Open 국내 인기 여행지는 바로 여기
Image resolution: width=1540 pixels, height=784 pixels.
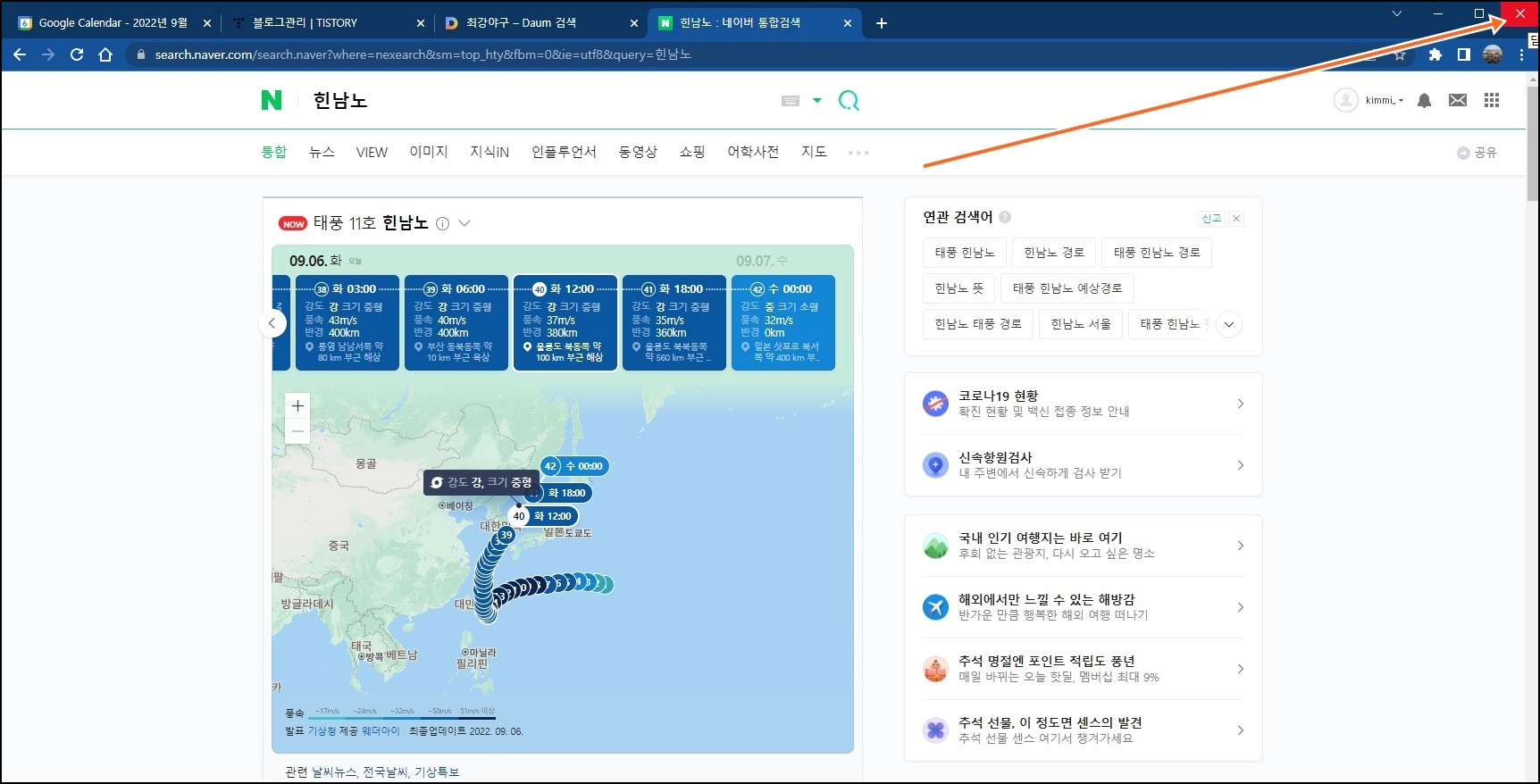point(1084,546)
